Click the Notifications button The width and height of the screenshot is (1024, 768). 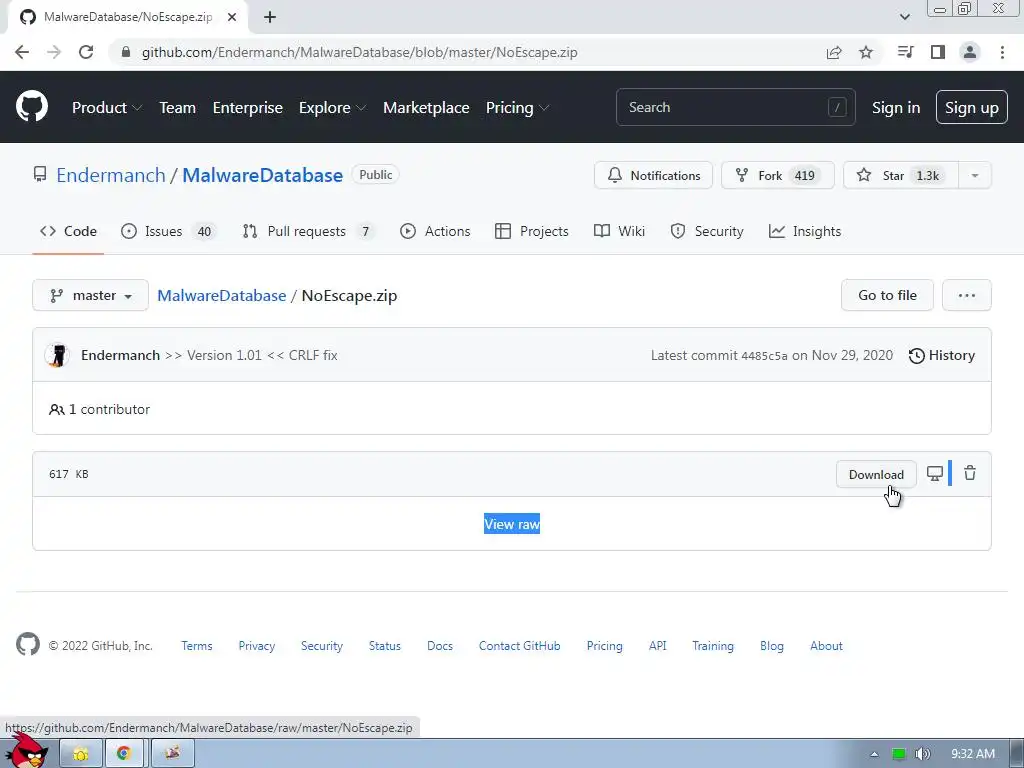click(x=653, y=175)
